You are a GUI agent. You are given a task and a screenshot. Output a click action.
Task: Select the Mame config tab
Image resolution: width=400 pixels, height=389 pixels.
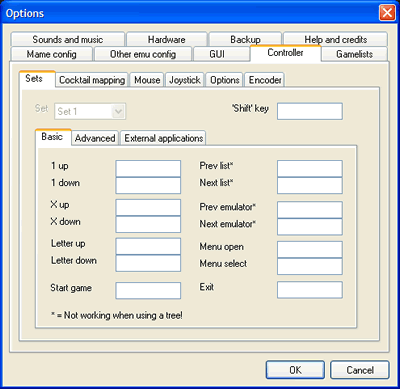(52, 54)
